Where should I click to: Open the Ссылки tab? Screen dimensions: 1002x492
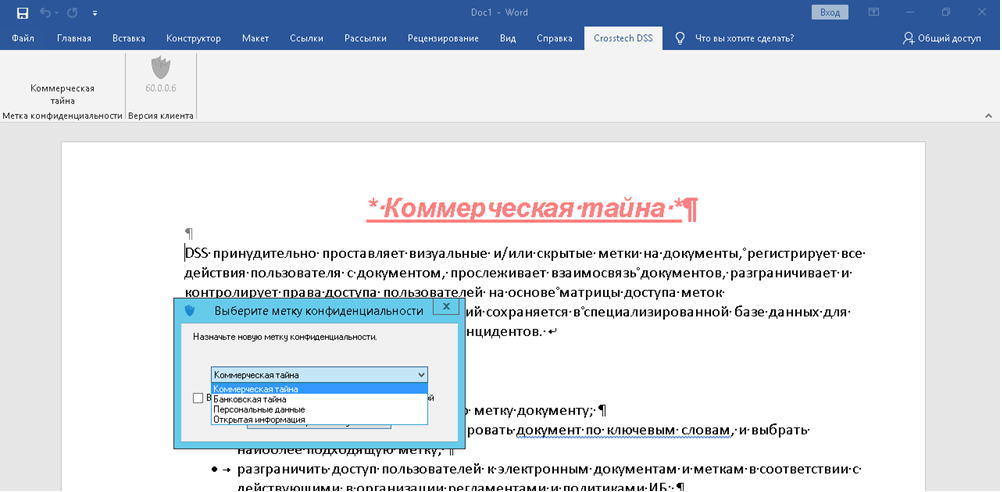(x=307, y=38)
